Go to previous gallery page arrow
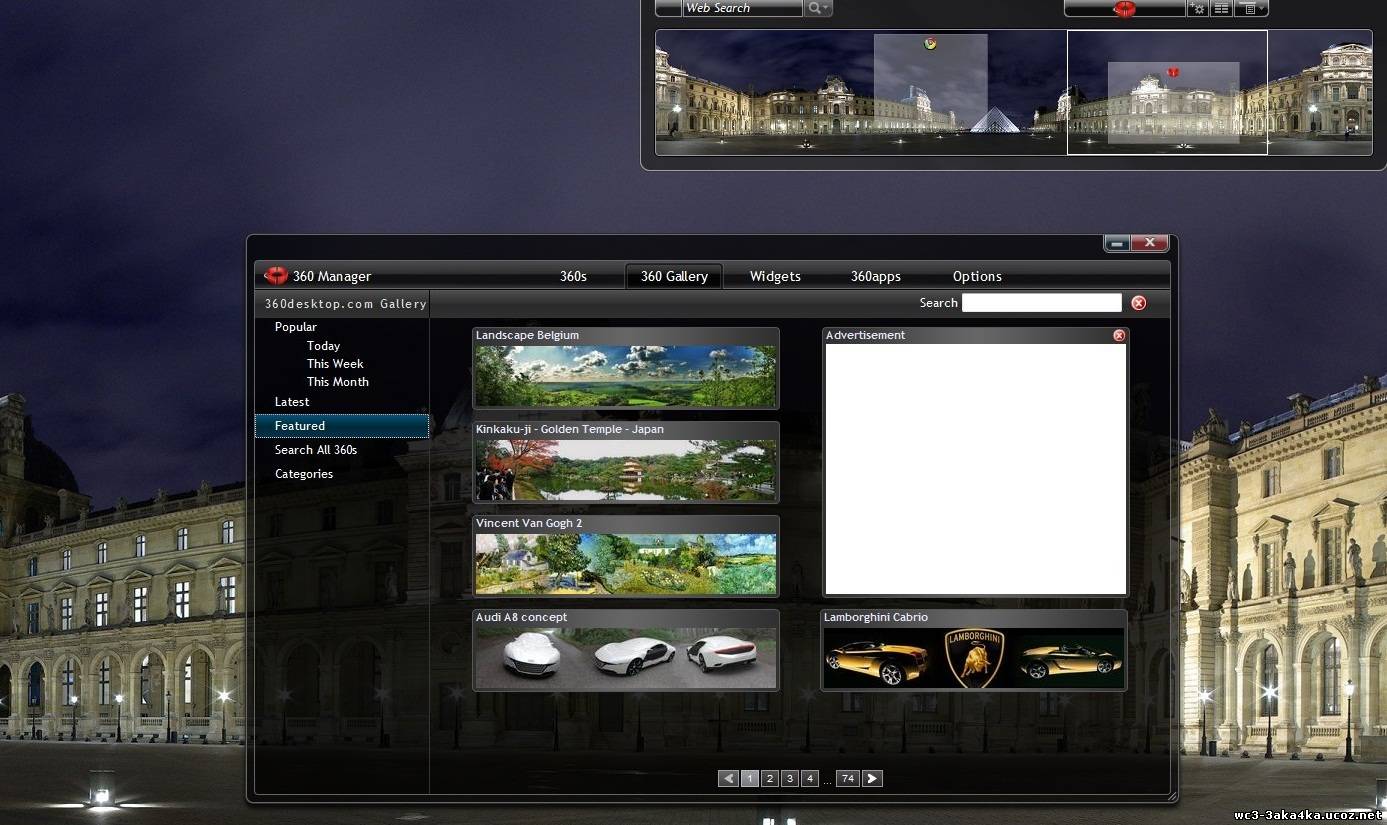This screenshot has height=825, width=1387. click(x=728, y=779)
